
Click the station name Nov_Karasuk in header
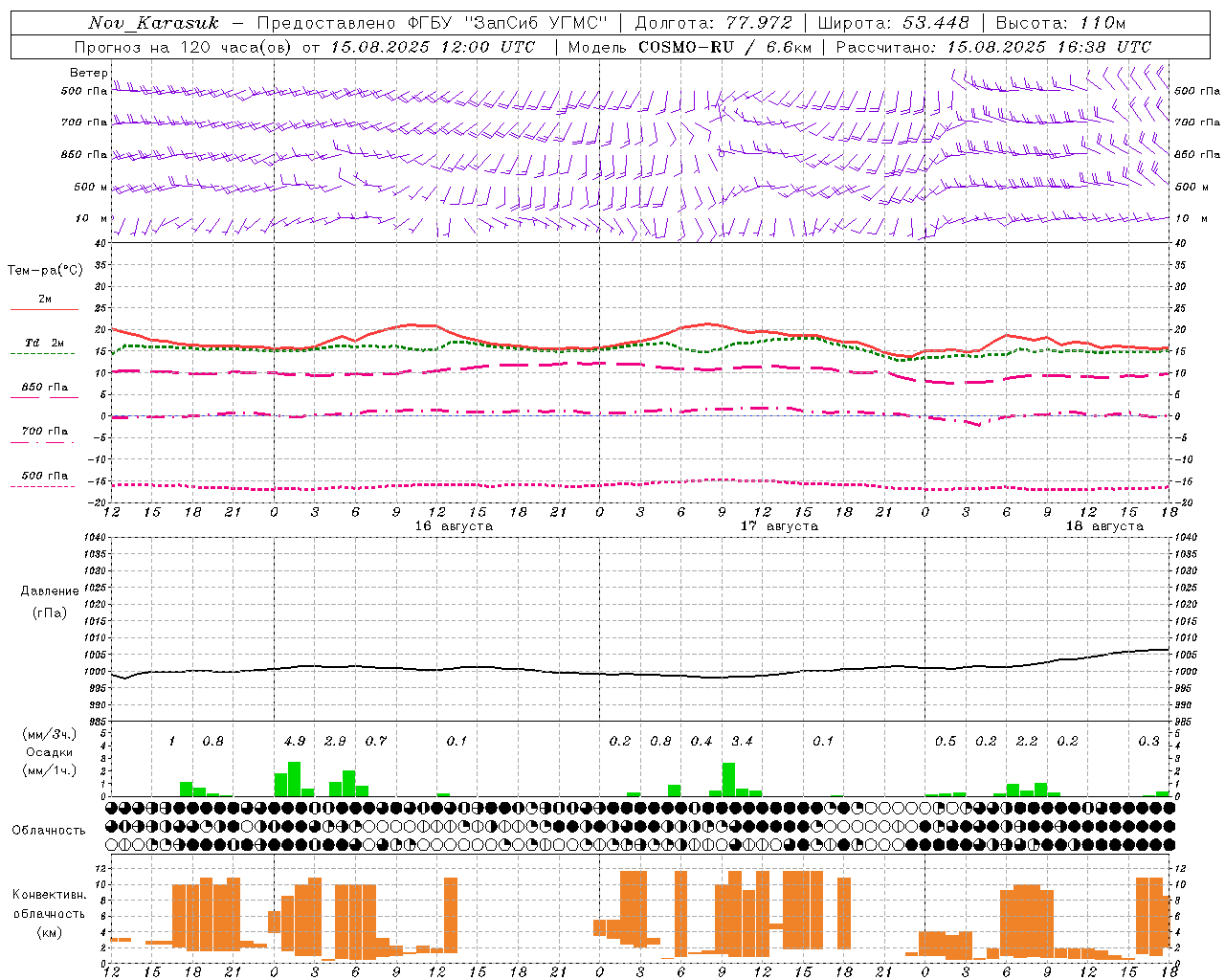(153, 23)
